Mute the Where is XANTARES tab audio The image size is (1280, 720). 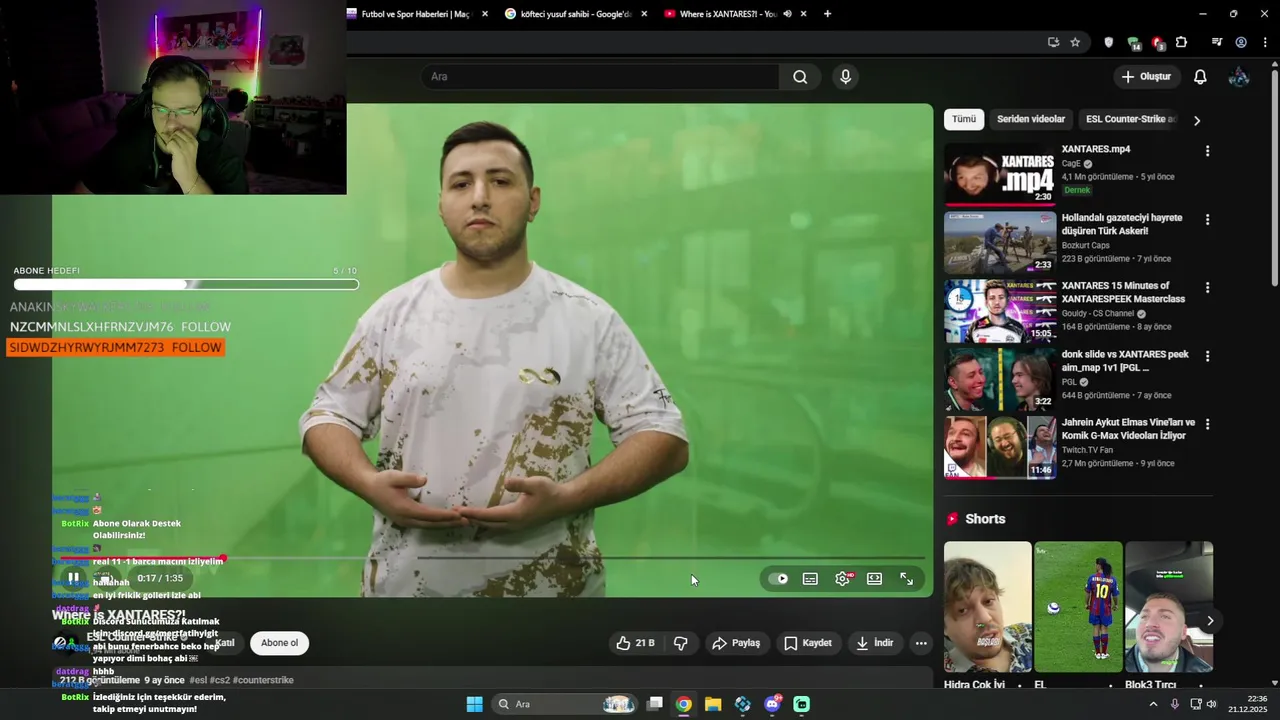click(787, 14)
